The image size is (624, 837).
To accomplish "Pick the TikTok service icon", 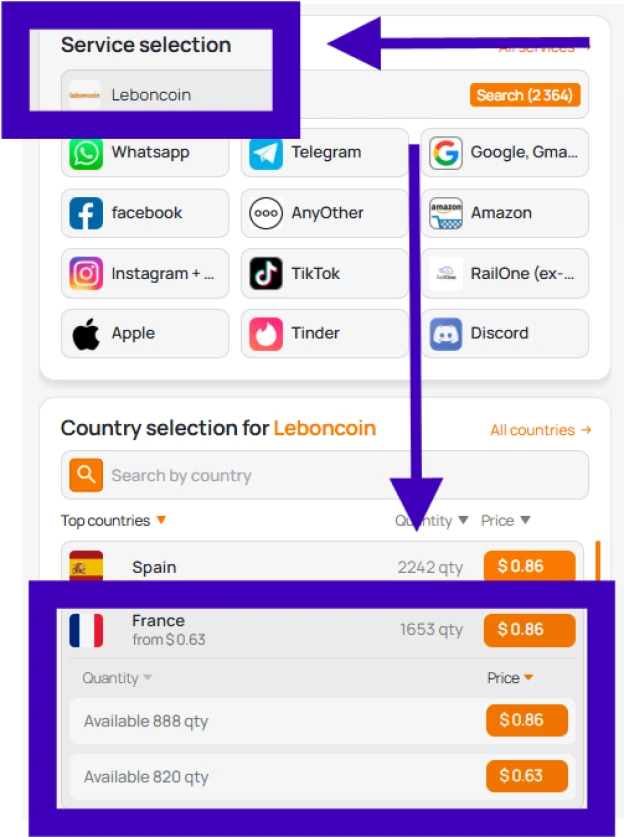I will [x=266, y=273].
